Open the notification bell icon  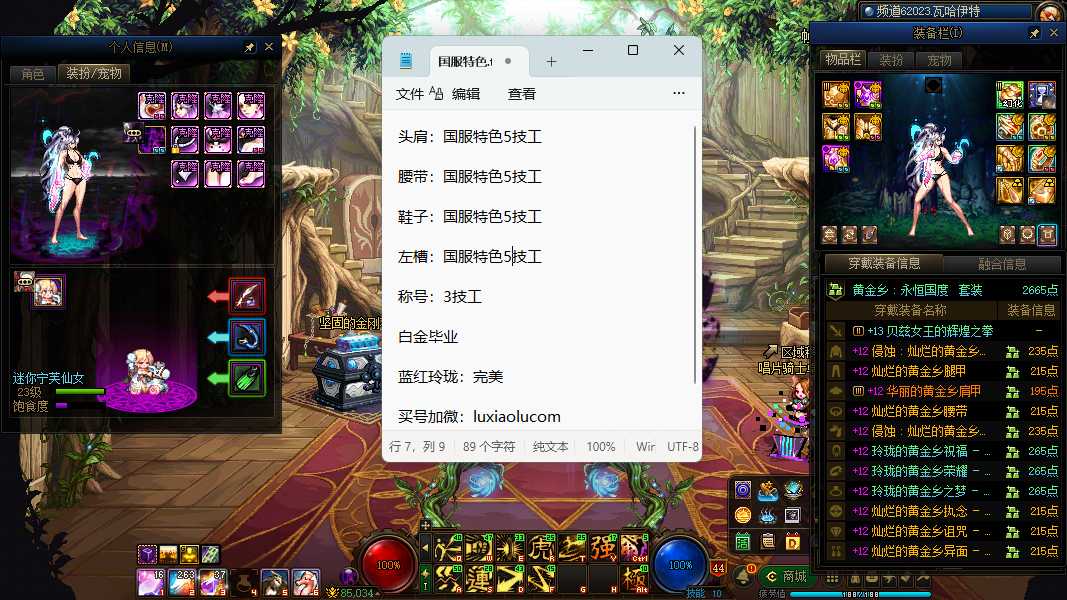tap(741, 575)
